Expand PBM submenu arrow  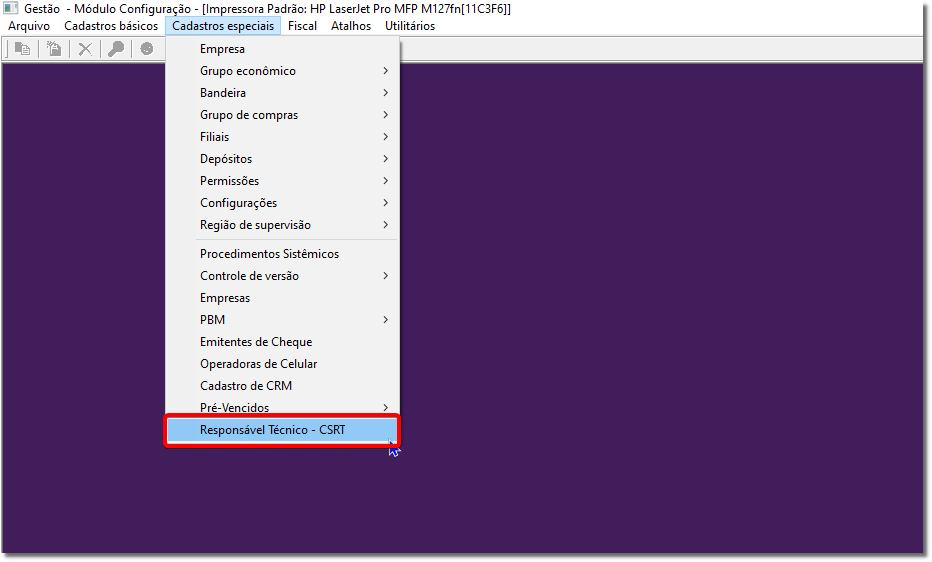point(386,320)
